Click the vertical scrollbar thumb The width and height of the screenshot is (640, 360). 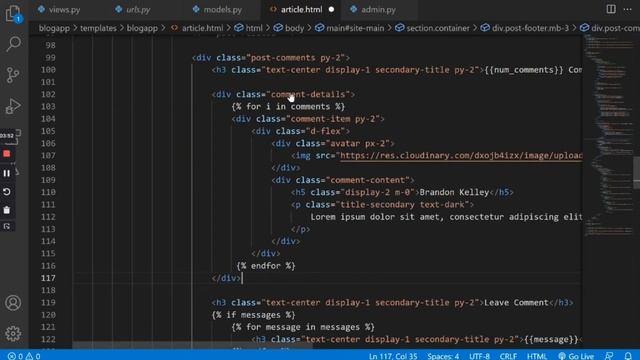[636, 172]
